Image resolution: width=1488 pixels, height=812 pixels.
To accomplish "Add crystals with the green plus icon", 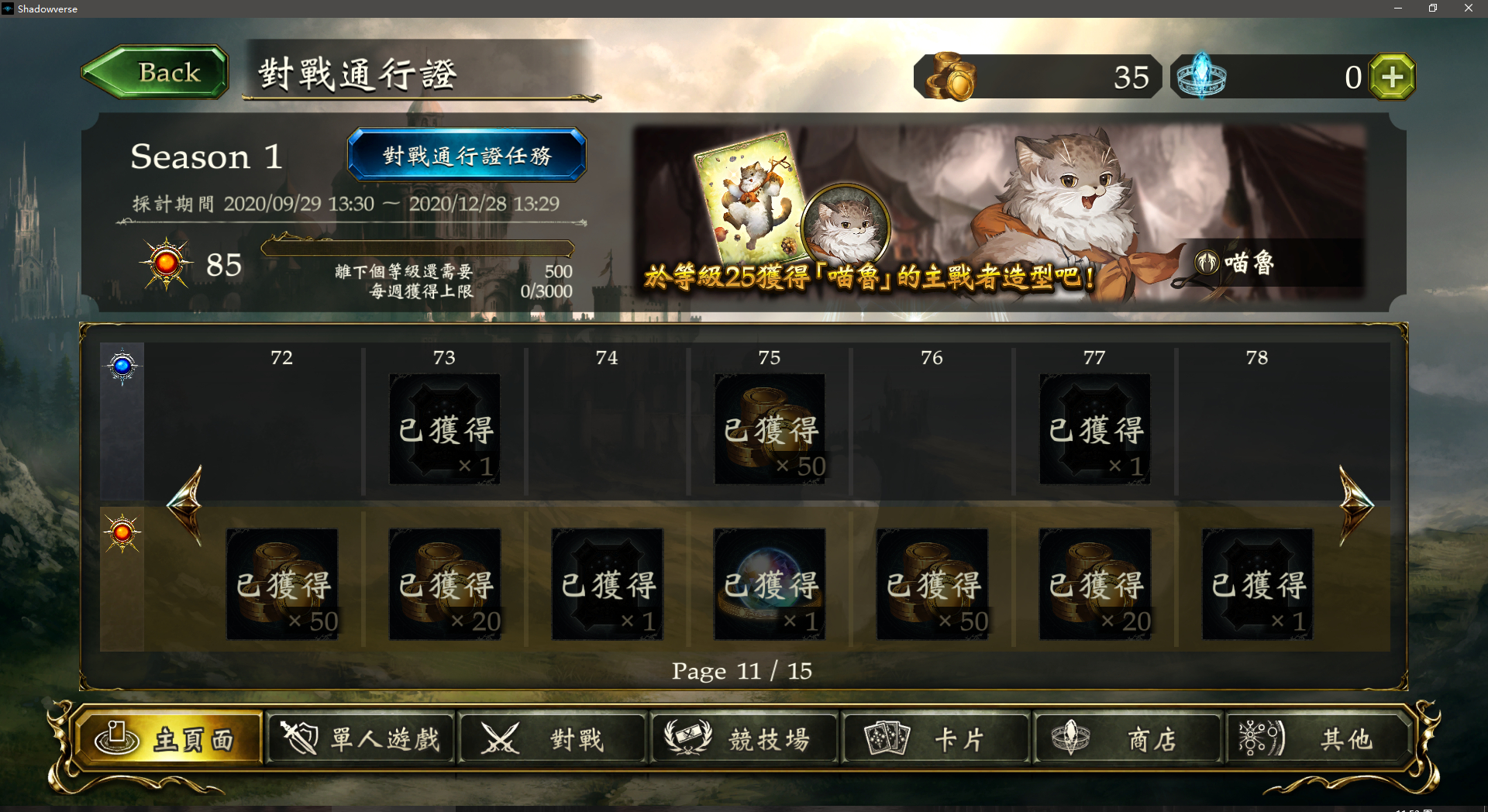I will tap(1392, 77).
